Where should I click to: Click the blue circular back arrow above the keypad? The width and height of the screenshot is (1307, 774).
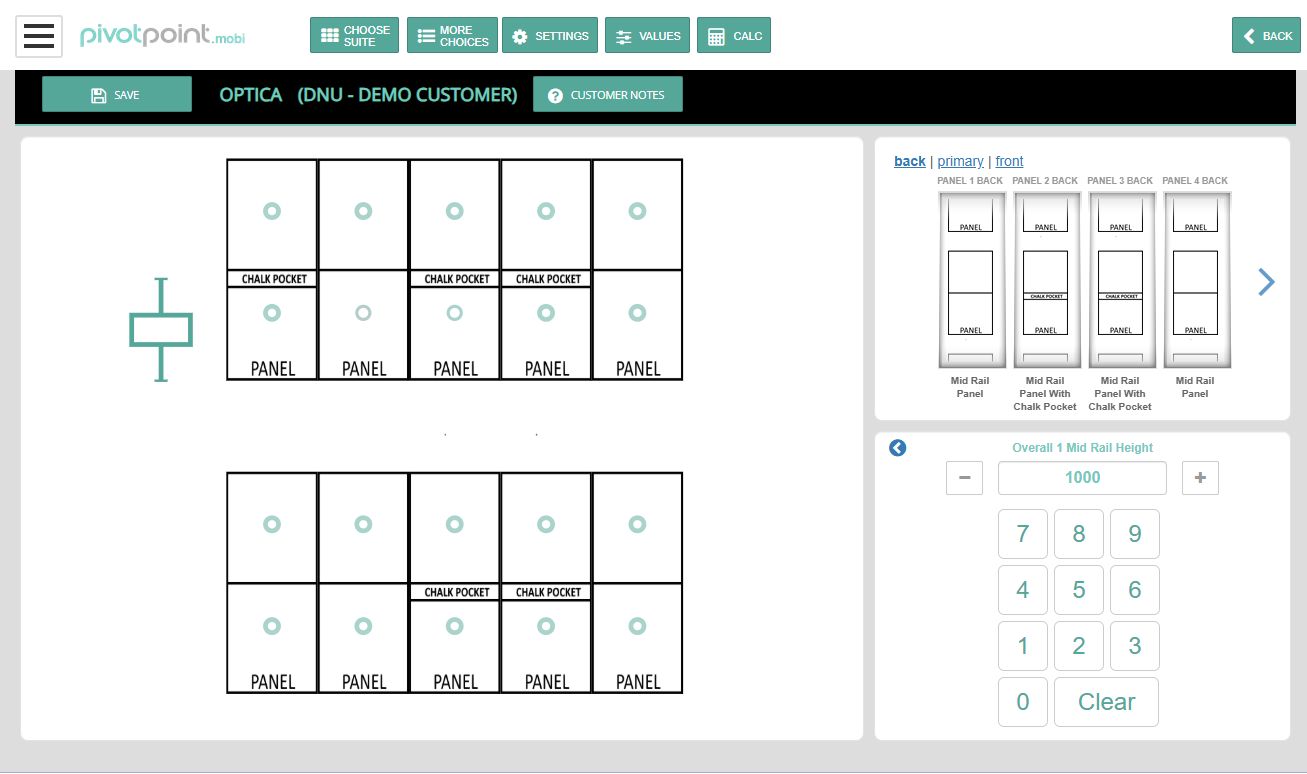click(x=897, y=448)
